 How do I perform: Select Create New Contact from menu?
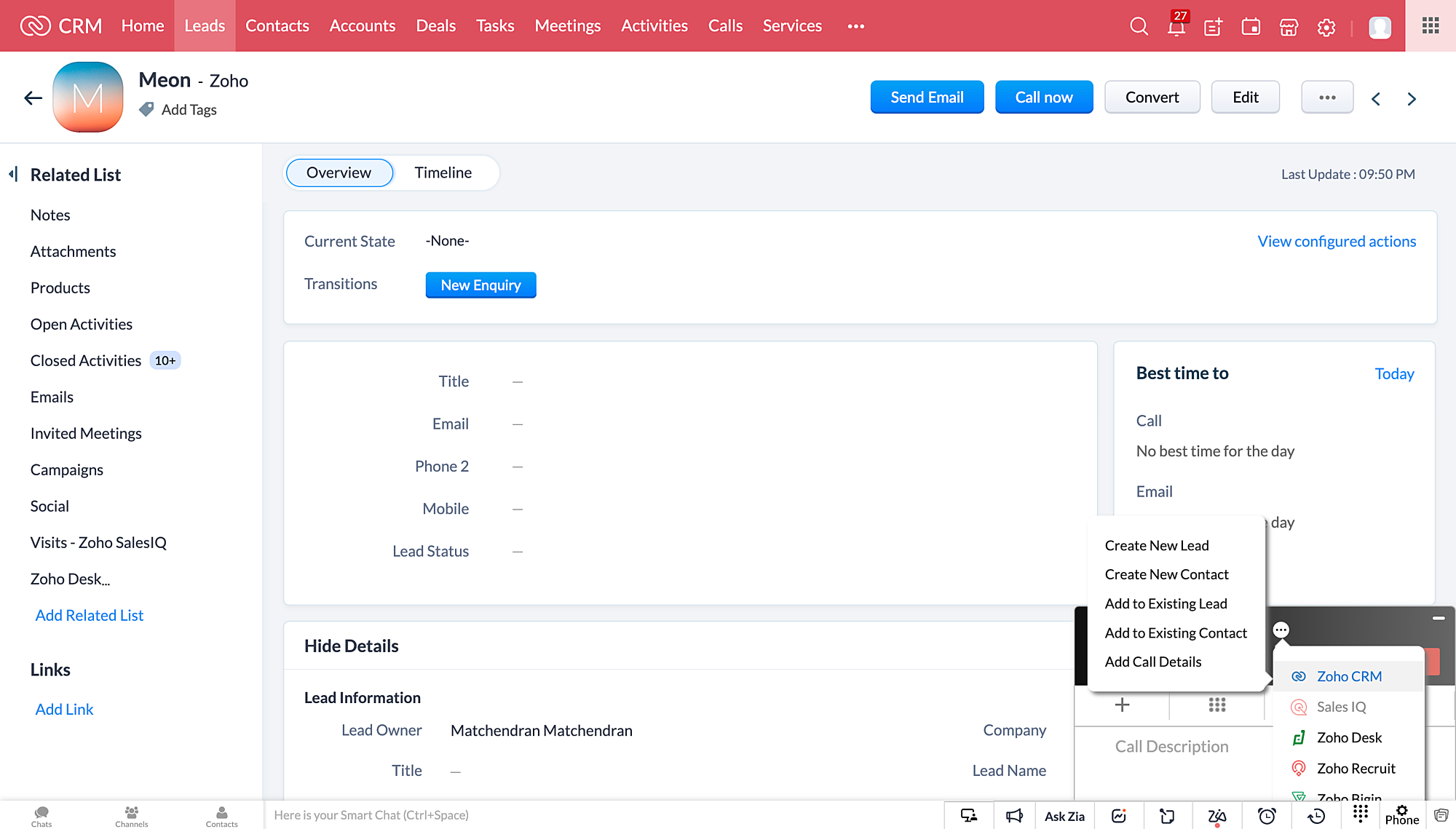1166,574
